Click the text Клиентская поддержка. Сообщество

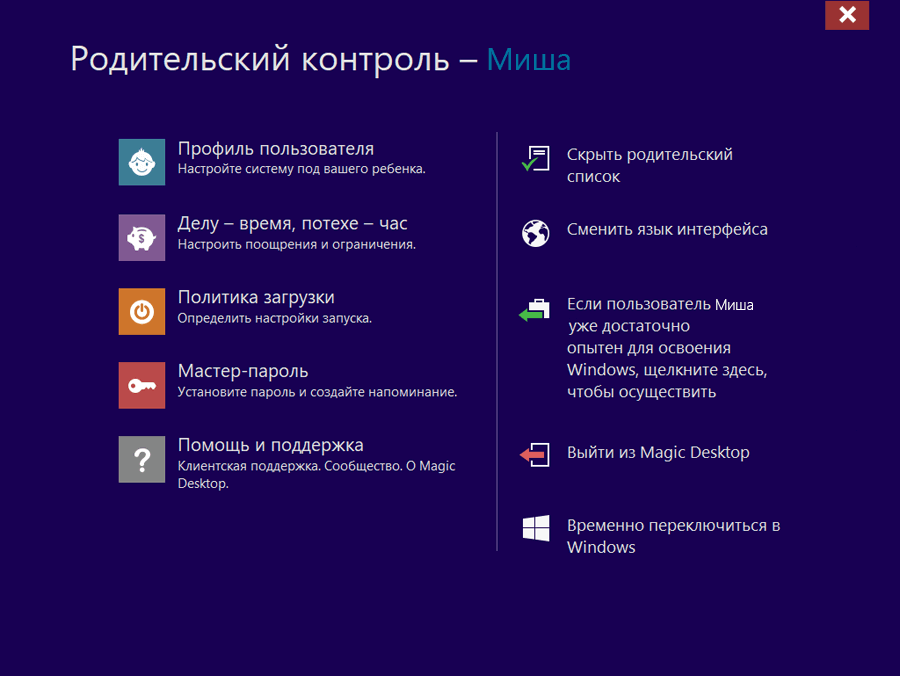coord(290,466)
